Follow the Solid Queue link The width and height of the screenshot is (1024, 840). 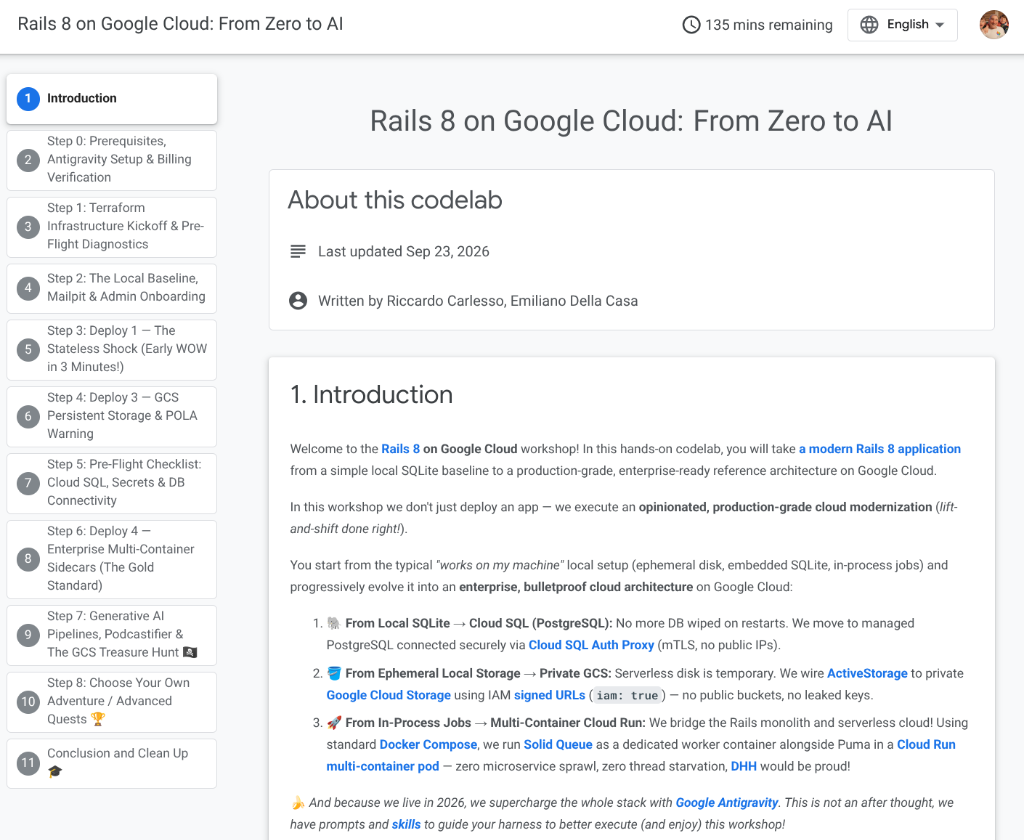pyautogui.click(x=558, y=744)
